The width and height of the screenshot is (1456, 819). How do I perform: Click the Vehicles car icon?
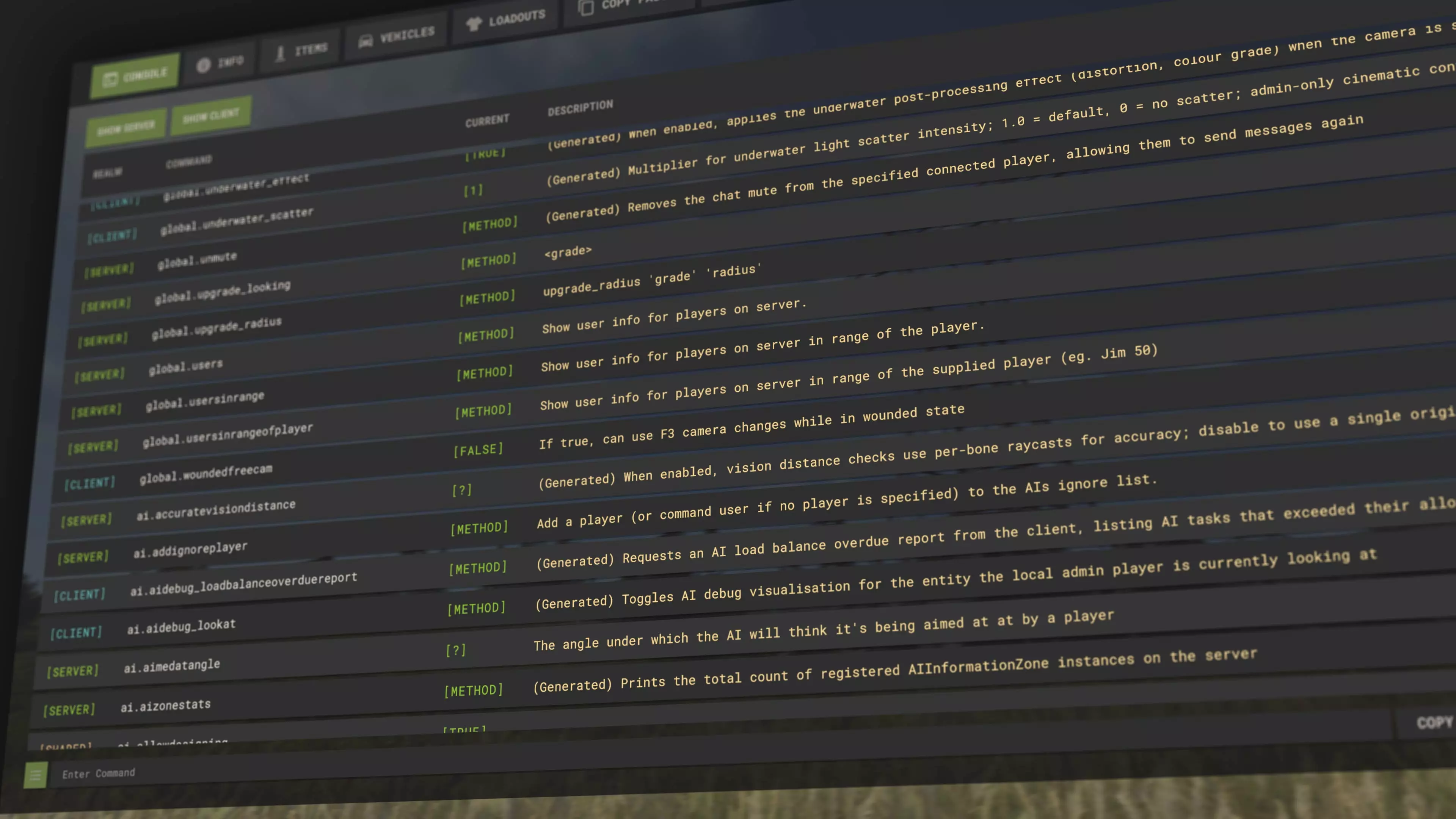click(x=366, y=41)
